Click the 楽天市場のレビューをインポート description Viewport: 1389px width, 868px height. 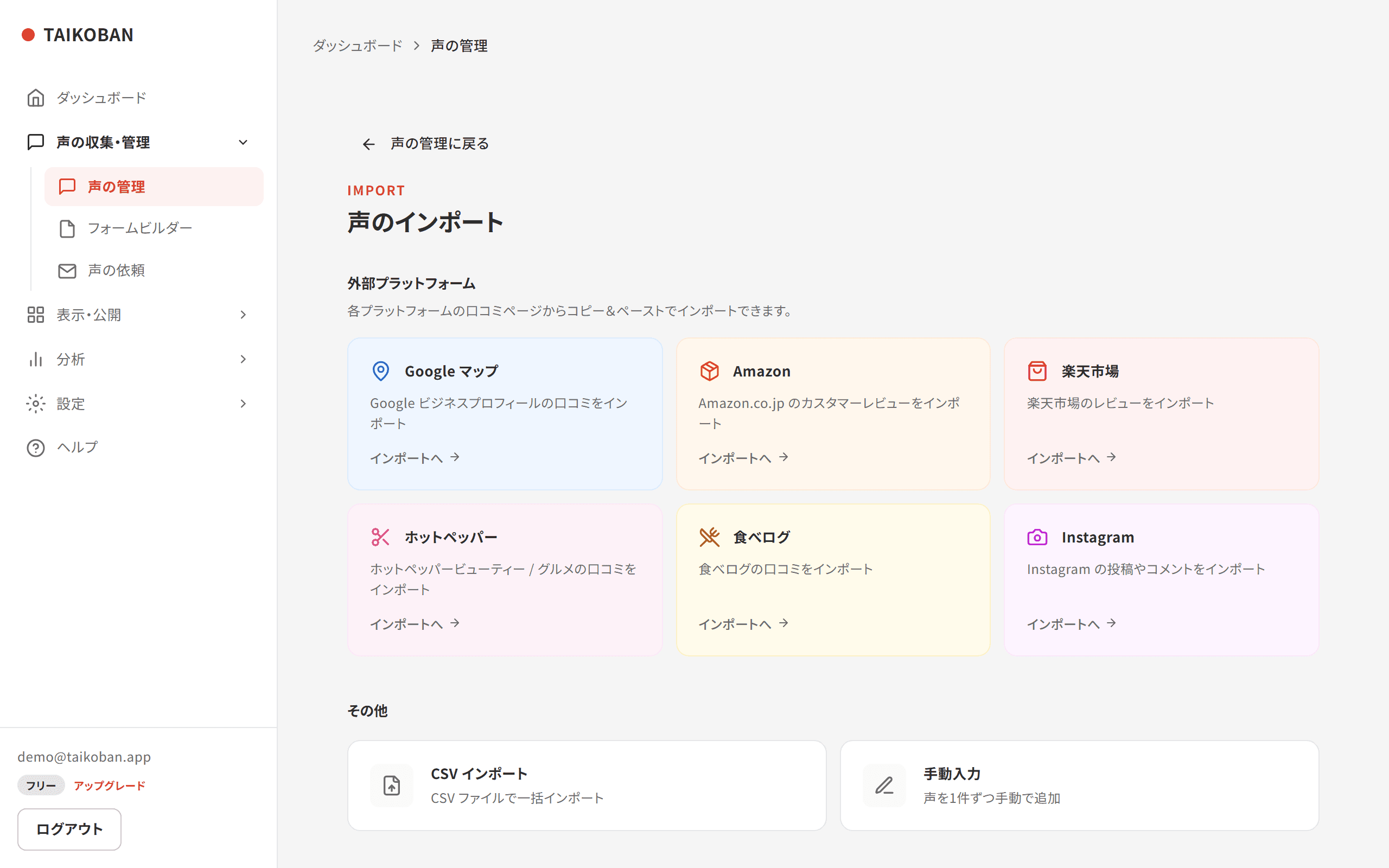(x=1120, y=403)
